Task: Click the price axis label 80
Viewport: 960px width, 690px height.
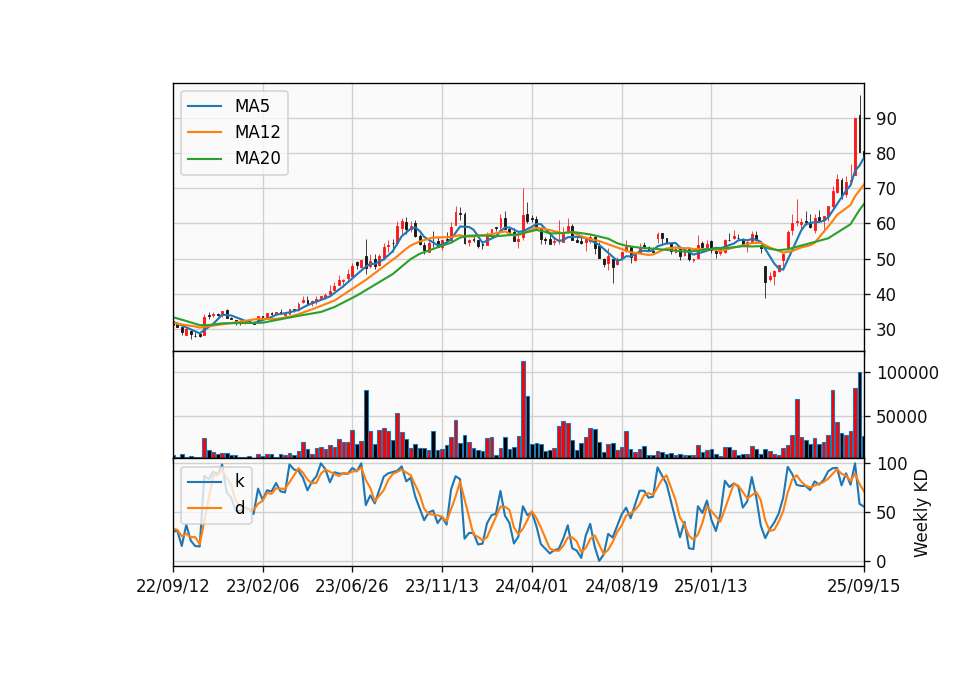Action: (x=886, y=154)
